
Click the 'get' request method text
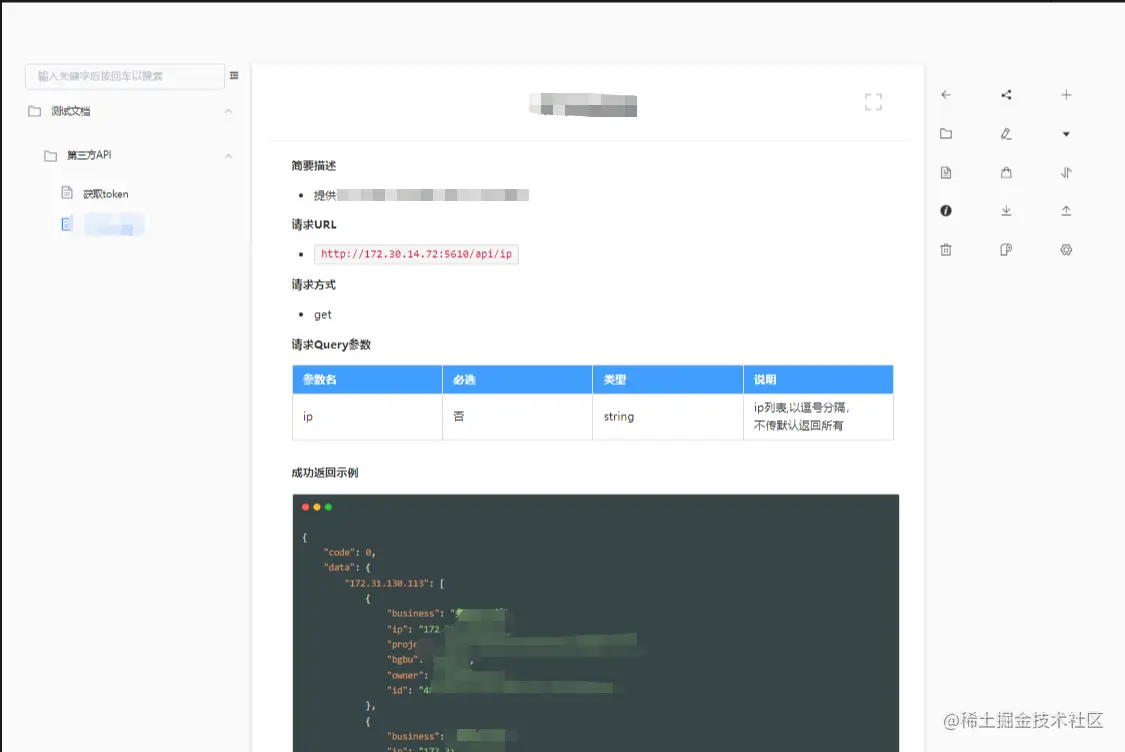[323, 314]
